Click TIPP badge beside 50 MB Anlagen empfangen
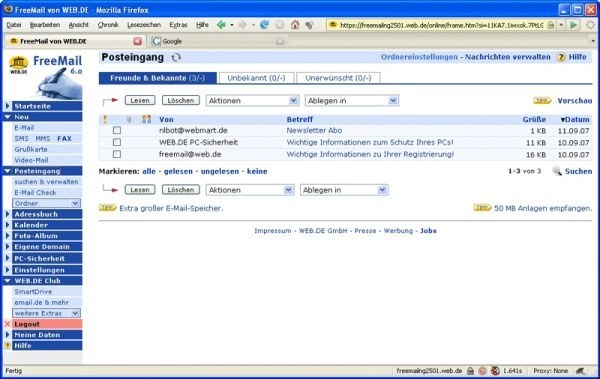The height and width of the screenshot is (379, 600). (x=482, y=208)
